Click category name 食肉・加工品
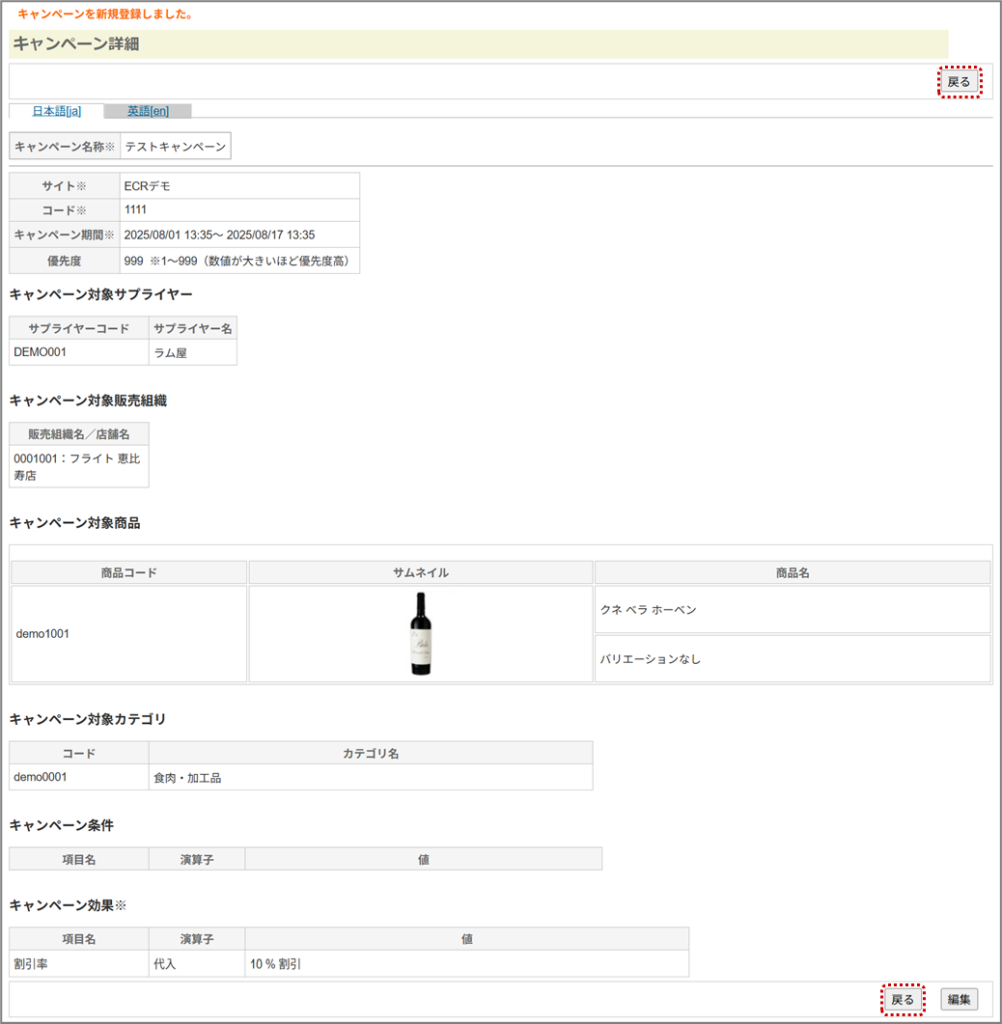The image size is (1002, 1024). 187,777
